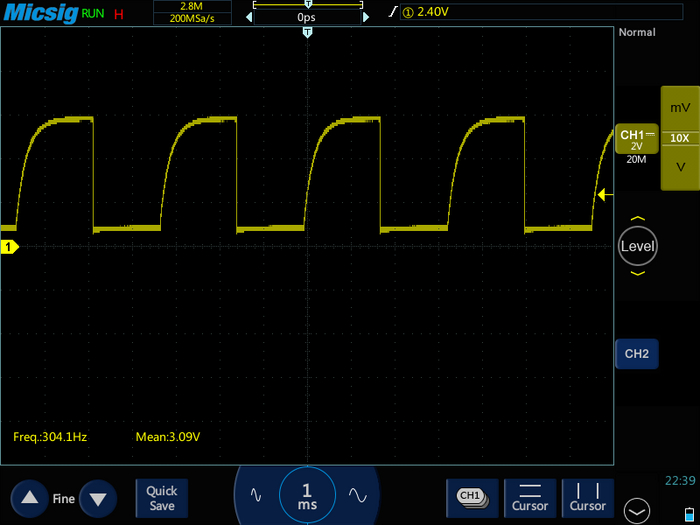Viewport: 700px width, 525px height.
Task: Tap the fine adjust down arrow
Action: pyautogui.click(x=97, y=498)
